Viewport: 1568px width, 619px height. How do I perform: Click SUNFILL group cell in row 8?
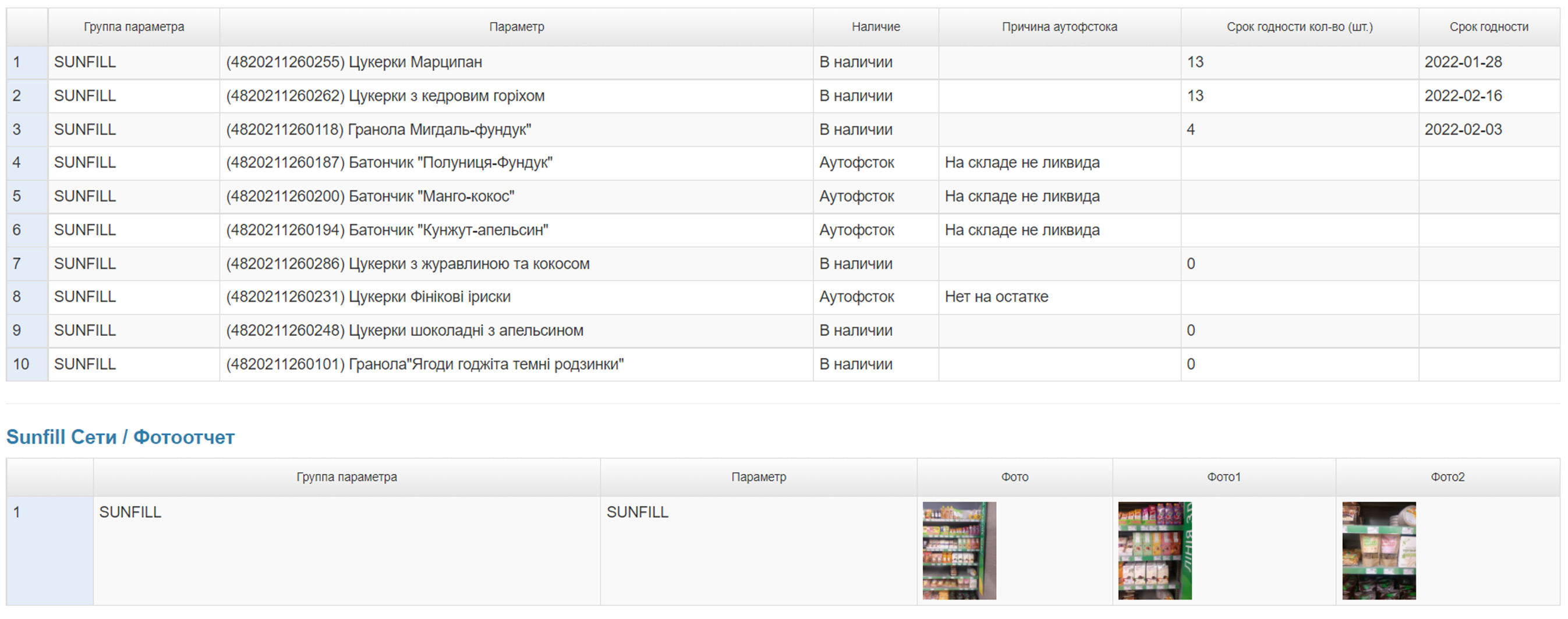coord(134,296)
